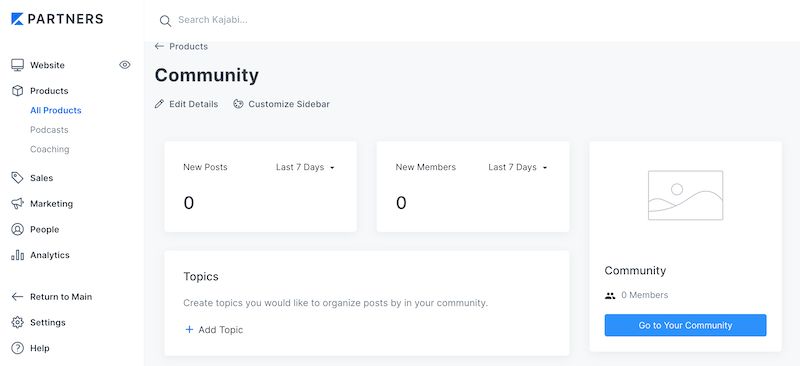
Task: Toggle the website preview eye icon
Action: (124, 65)
